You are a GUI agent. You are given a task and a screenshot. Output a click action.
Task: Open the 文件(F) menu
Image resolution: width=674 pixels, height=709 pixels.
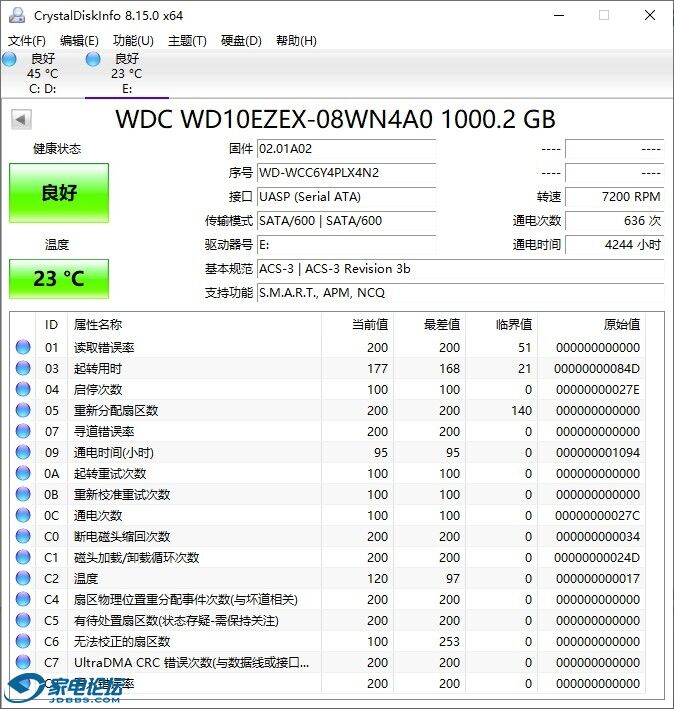[27, 41]
